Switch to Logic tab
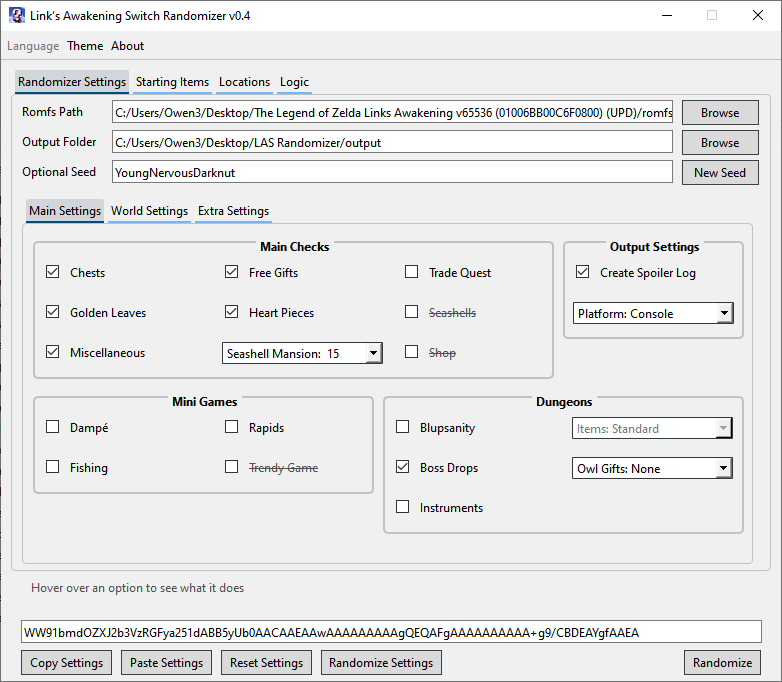 click(294, 82)
